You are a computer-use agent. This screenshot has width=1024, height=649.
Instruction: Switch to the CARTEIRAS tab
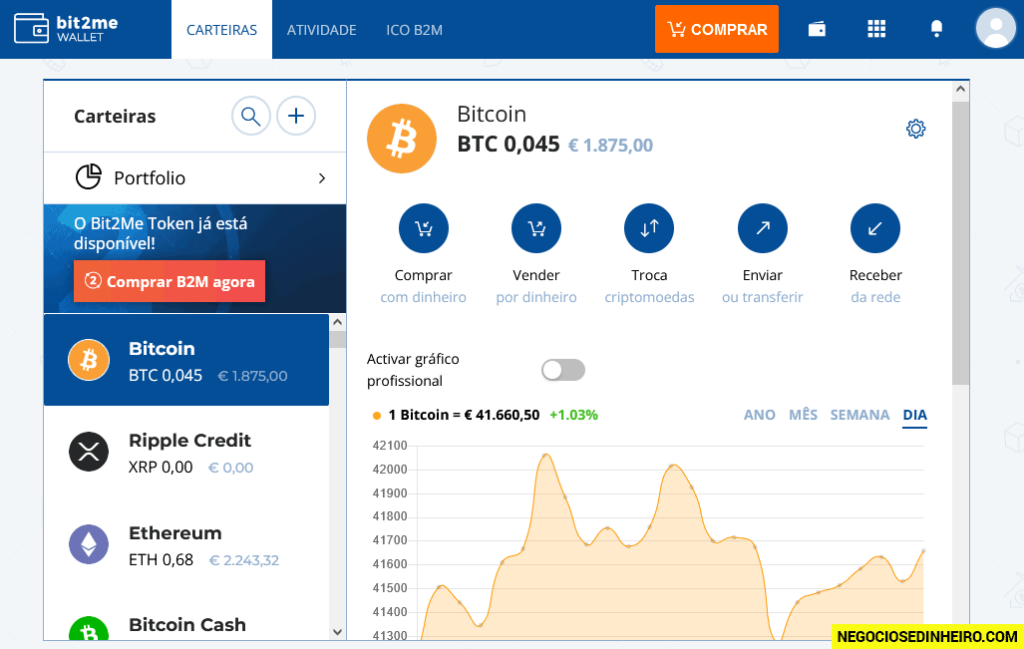[222, 30]
